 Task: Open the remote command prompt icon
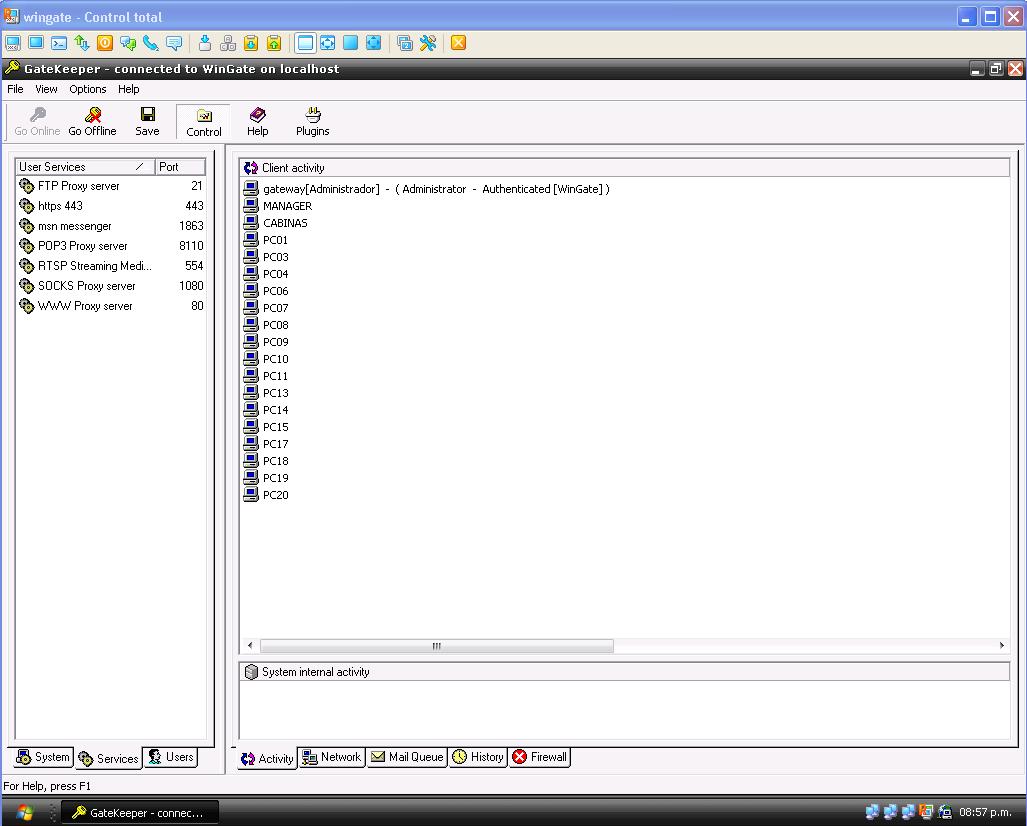tap(59, 43)
